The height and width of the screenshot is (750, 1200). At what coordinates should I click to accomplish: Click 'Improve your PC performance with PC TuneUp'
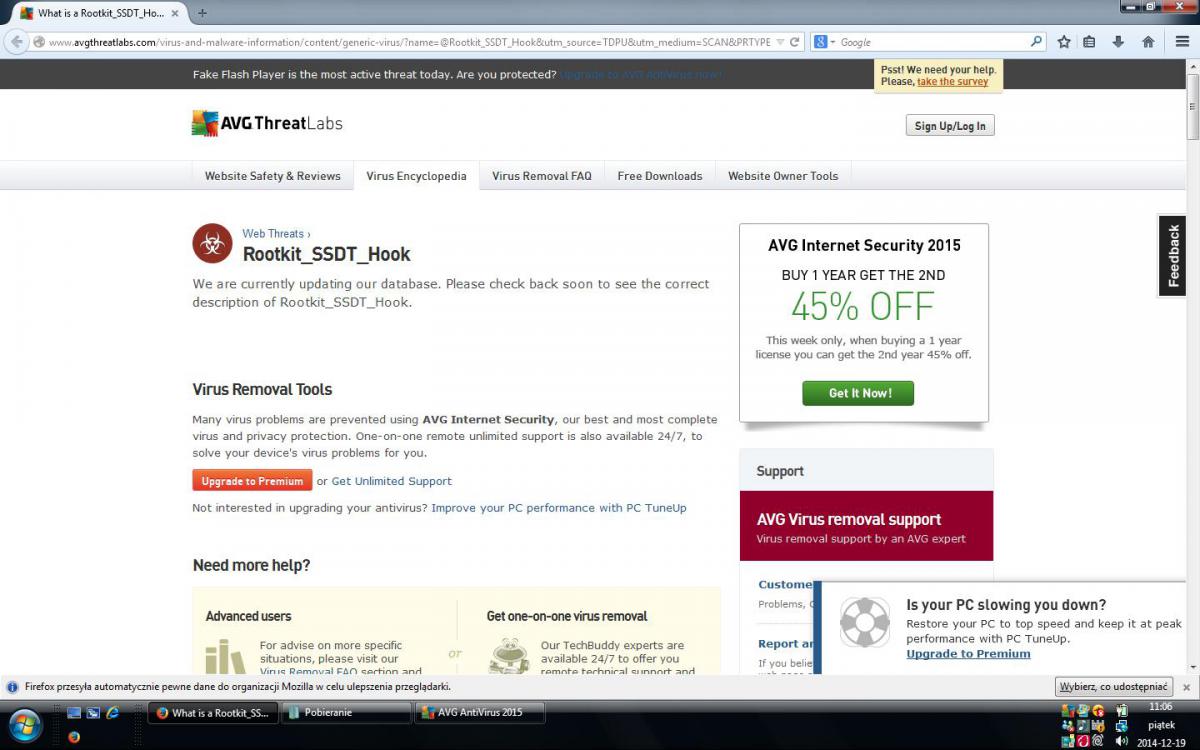click(x=559, y=508)
